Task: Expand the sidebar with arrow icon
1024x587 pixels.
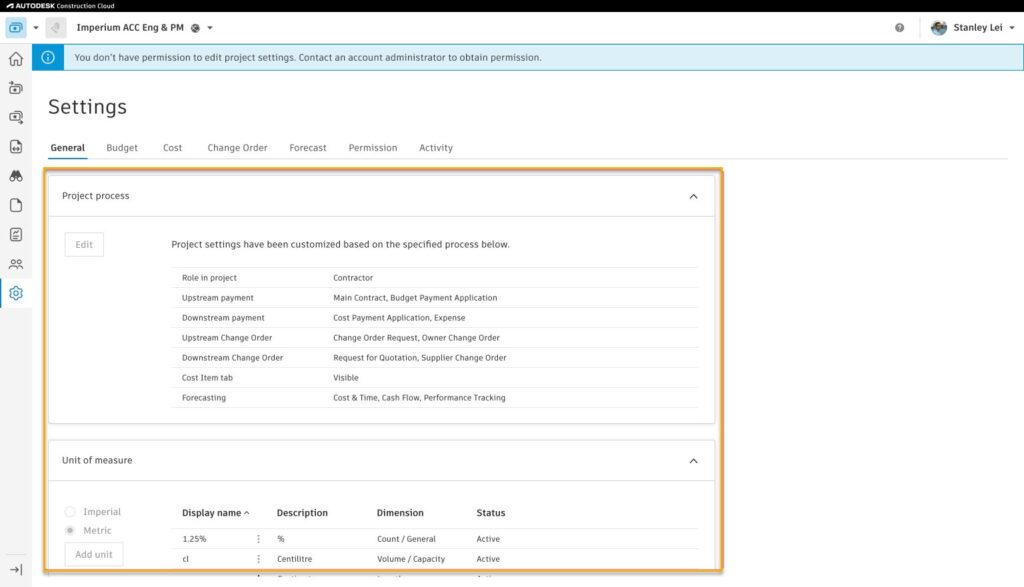Action: tap(16, 569)
